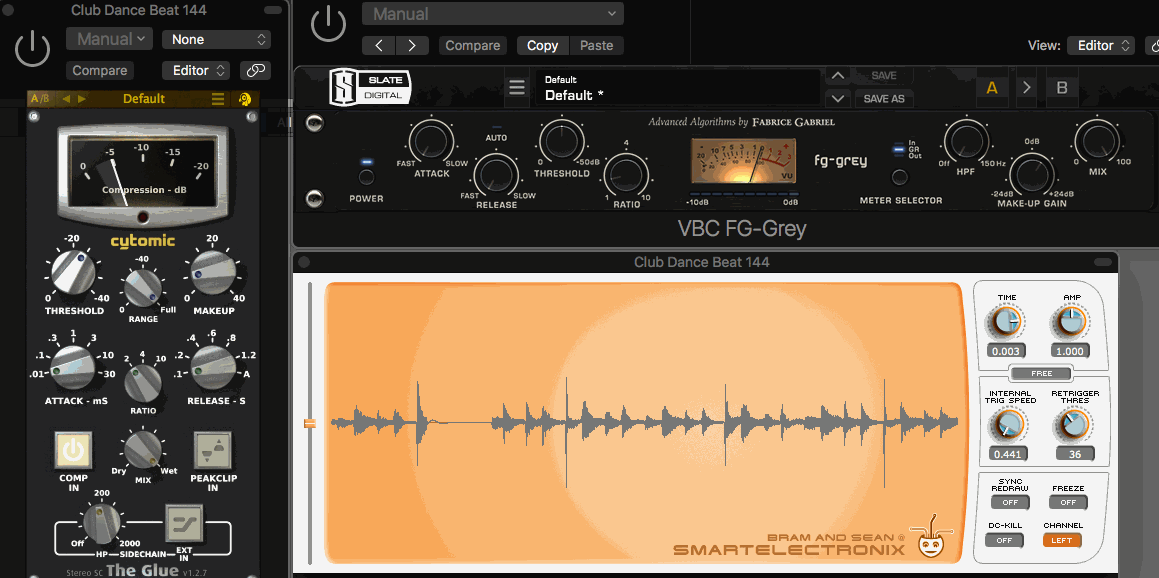This screenshot has height=578, width=1159.
Task: Click the FG-Grey THRESHOLD knob
Action: pos(561,140)
